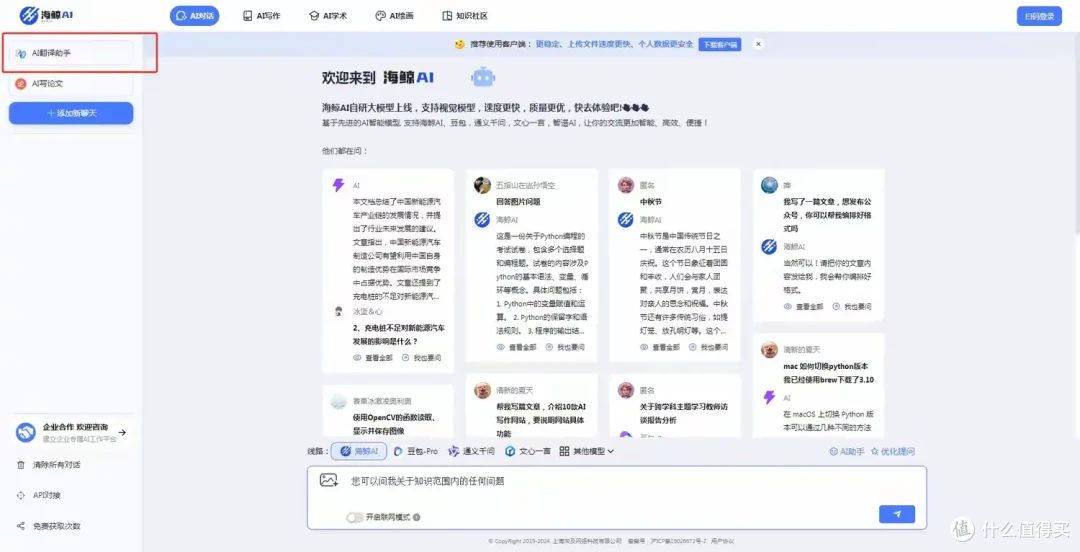Viewport: 1080px width, 552px height.
Task: Open the AI学术 tab
Action: click(x=327, y=16)
